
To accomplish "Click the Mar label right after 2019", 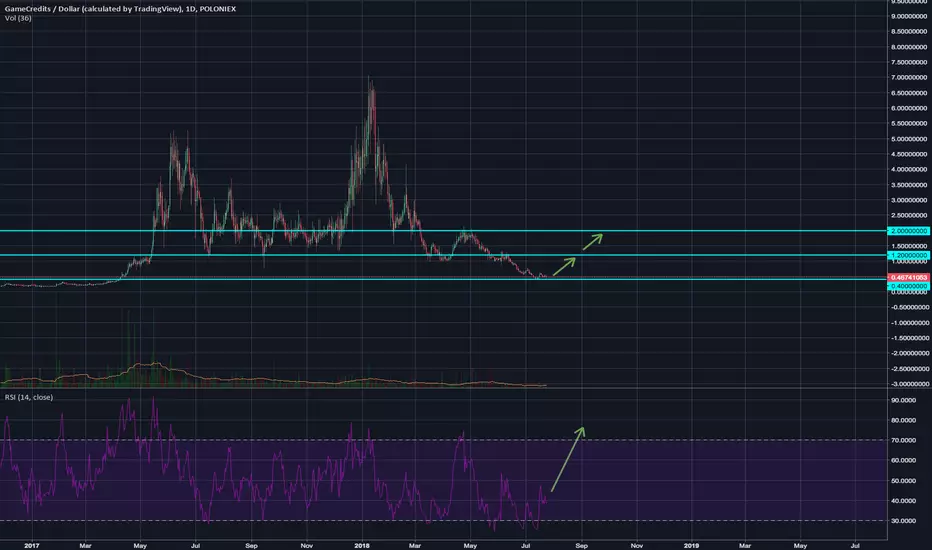I will 745,545.
